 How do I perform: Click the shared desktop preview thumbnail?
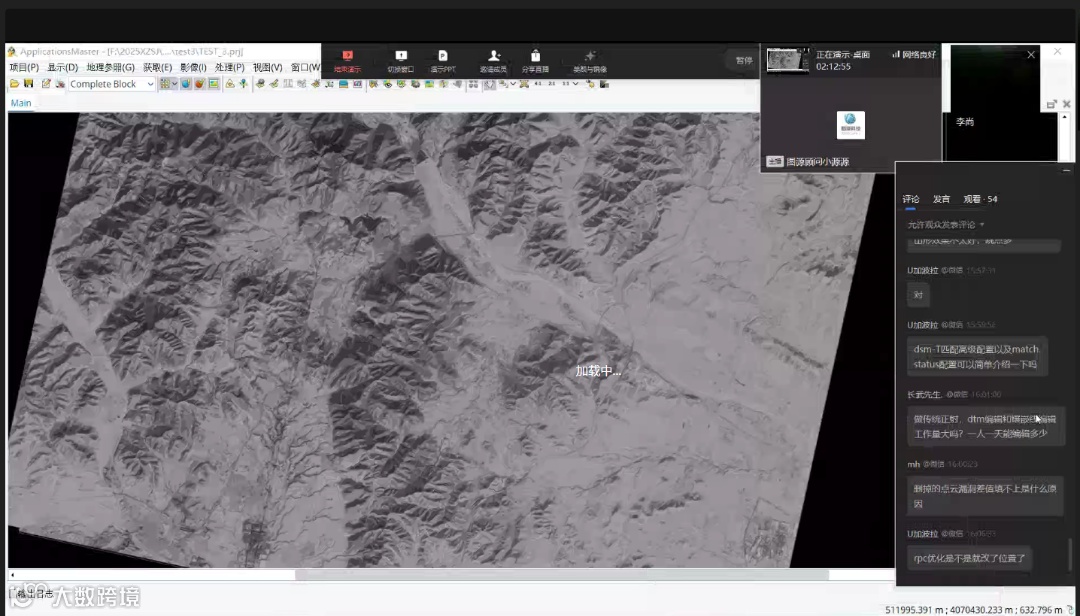coord(788,60)
